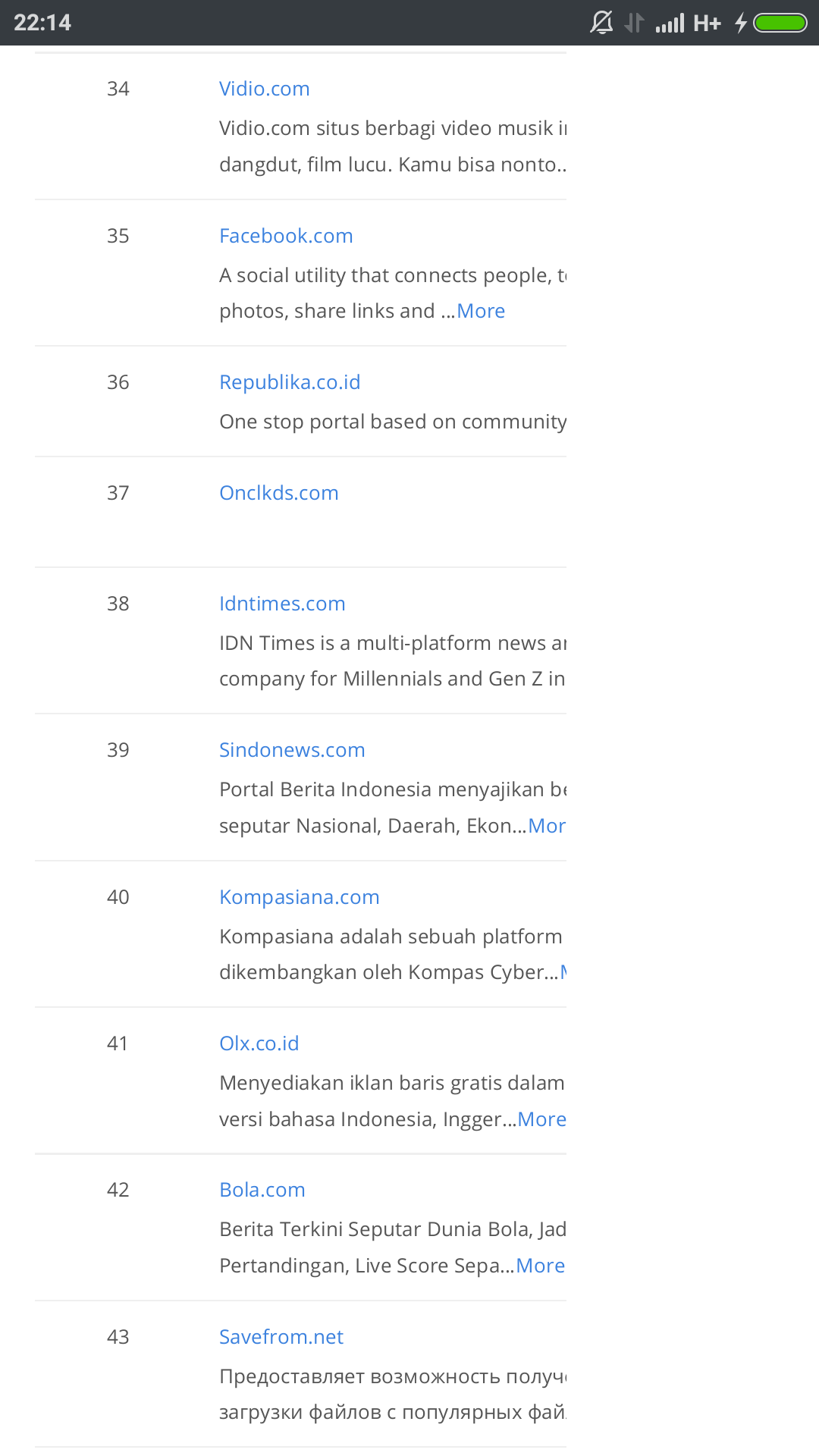Expand Sindonews description via More
Image resolution: width=819 pixels, height=1456 pixels.
point(547,826)
